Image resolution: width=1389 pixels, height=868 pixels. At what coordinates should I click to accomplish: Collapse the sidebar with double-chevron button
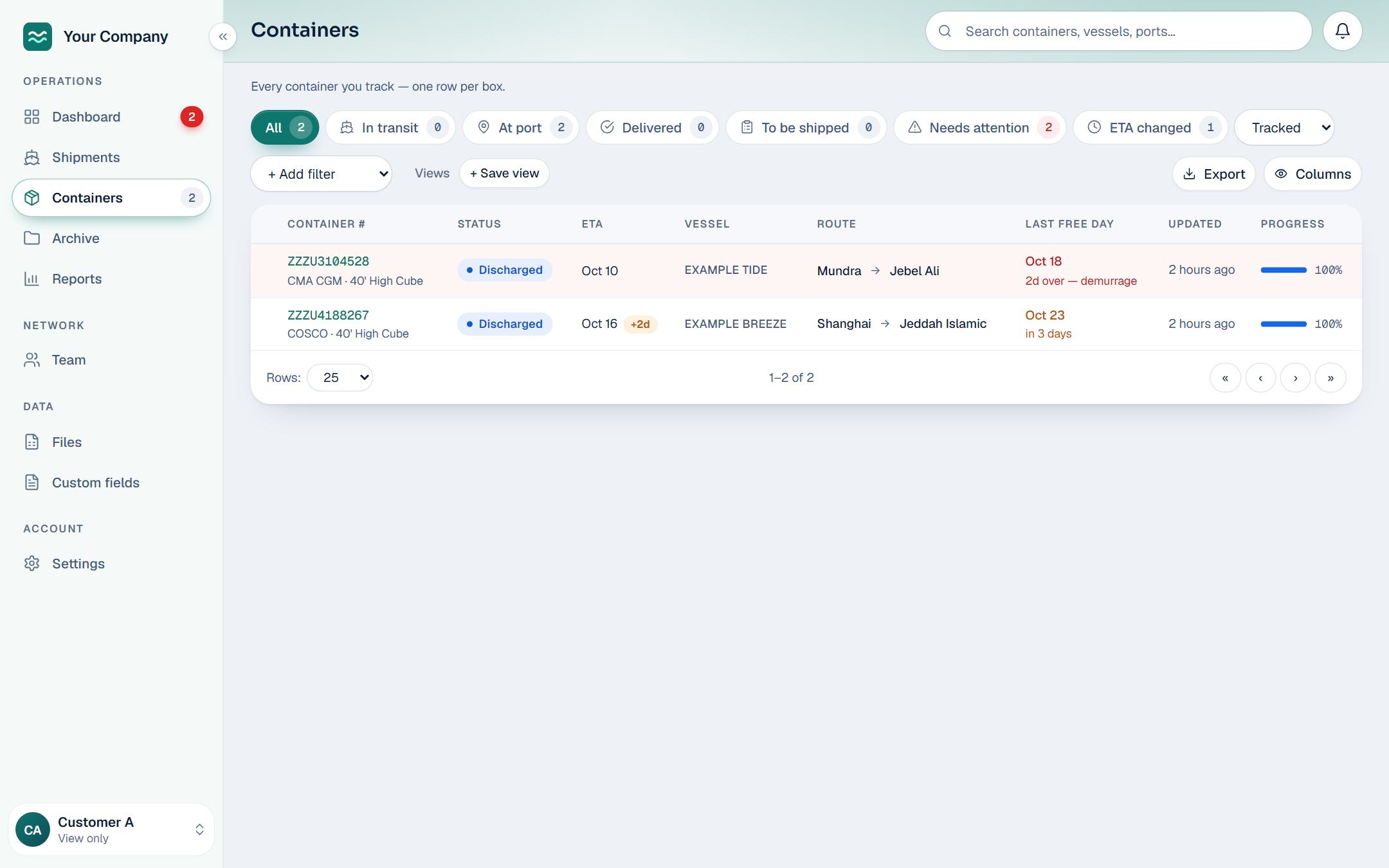[x=222, y=37]
